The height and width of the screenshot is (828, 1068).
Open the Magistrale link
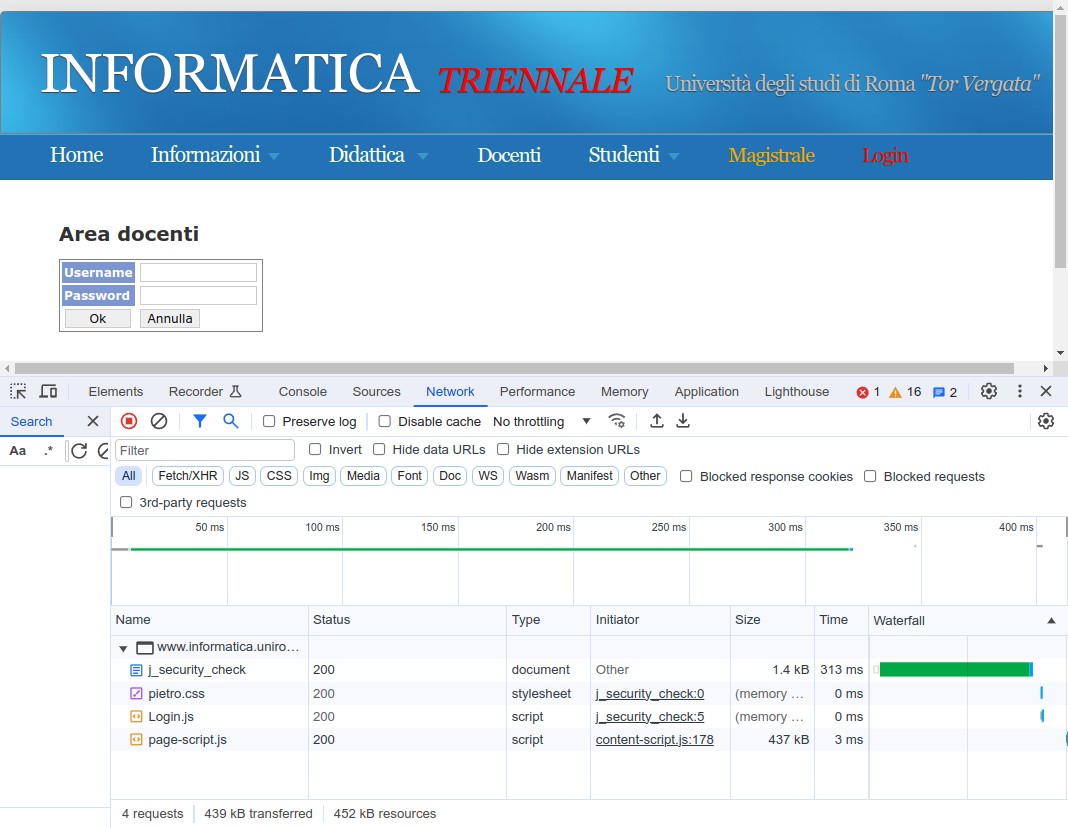(x=771, y=155)
